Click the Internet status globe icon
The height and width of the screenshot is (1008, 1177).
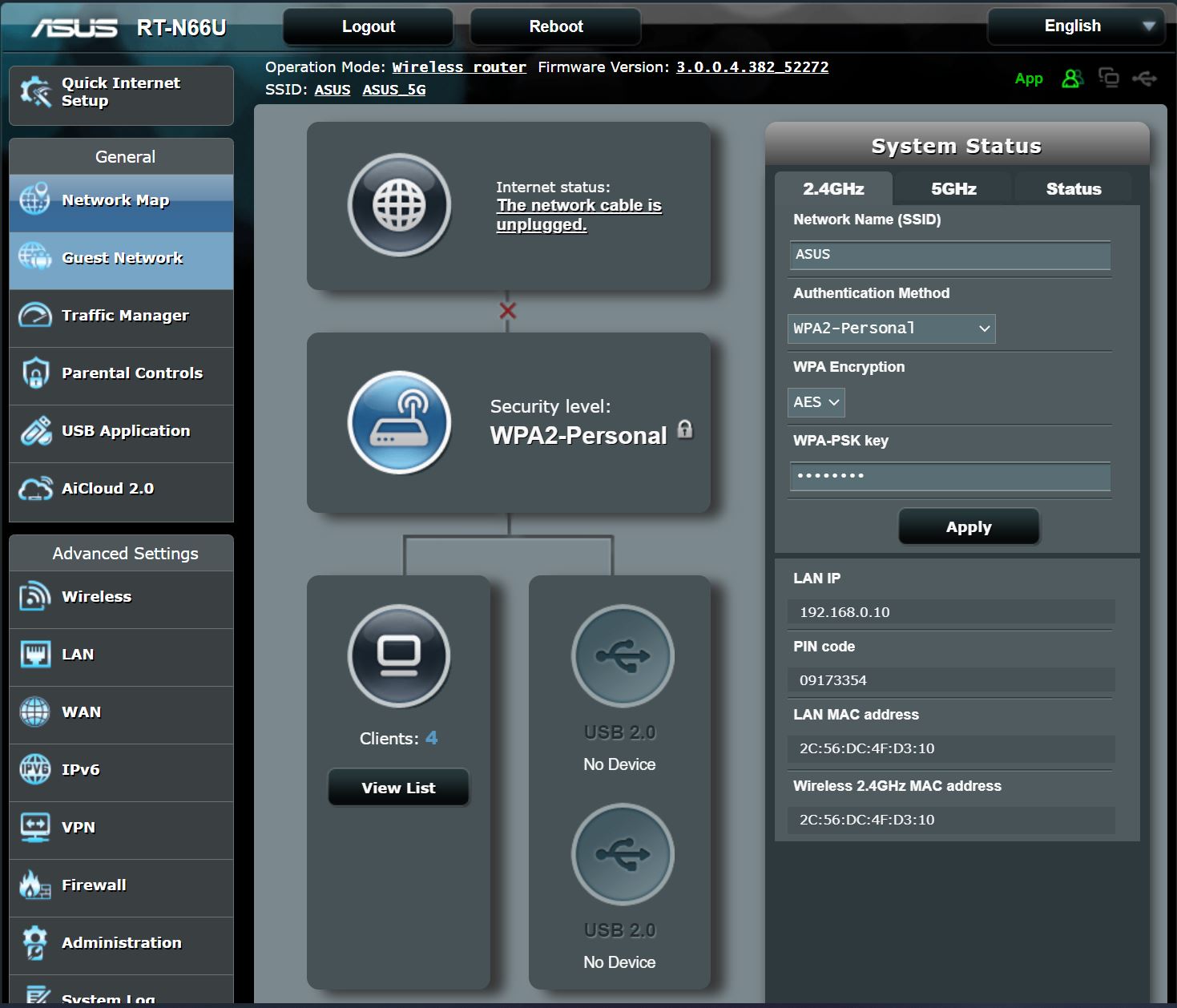coord(399,205)
